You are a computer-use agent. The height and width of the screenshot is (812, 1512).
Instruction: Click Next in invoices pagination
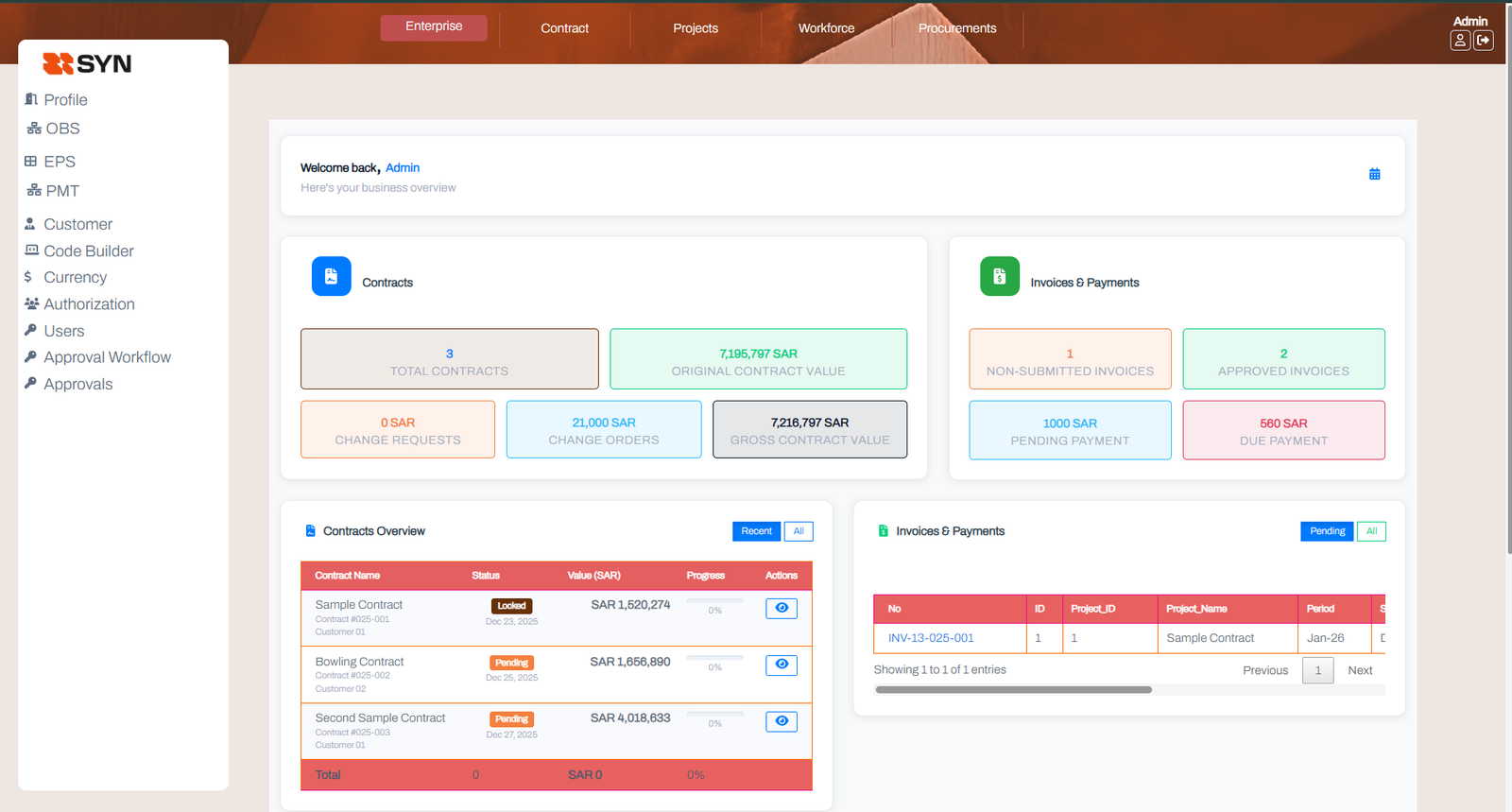click(x=1360, y=670)
